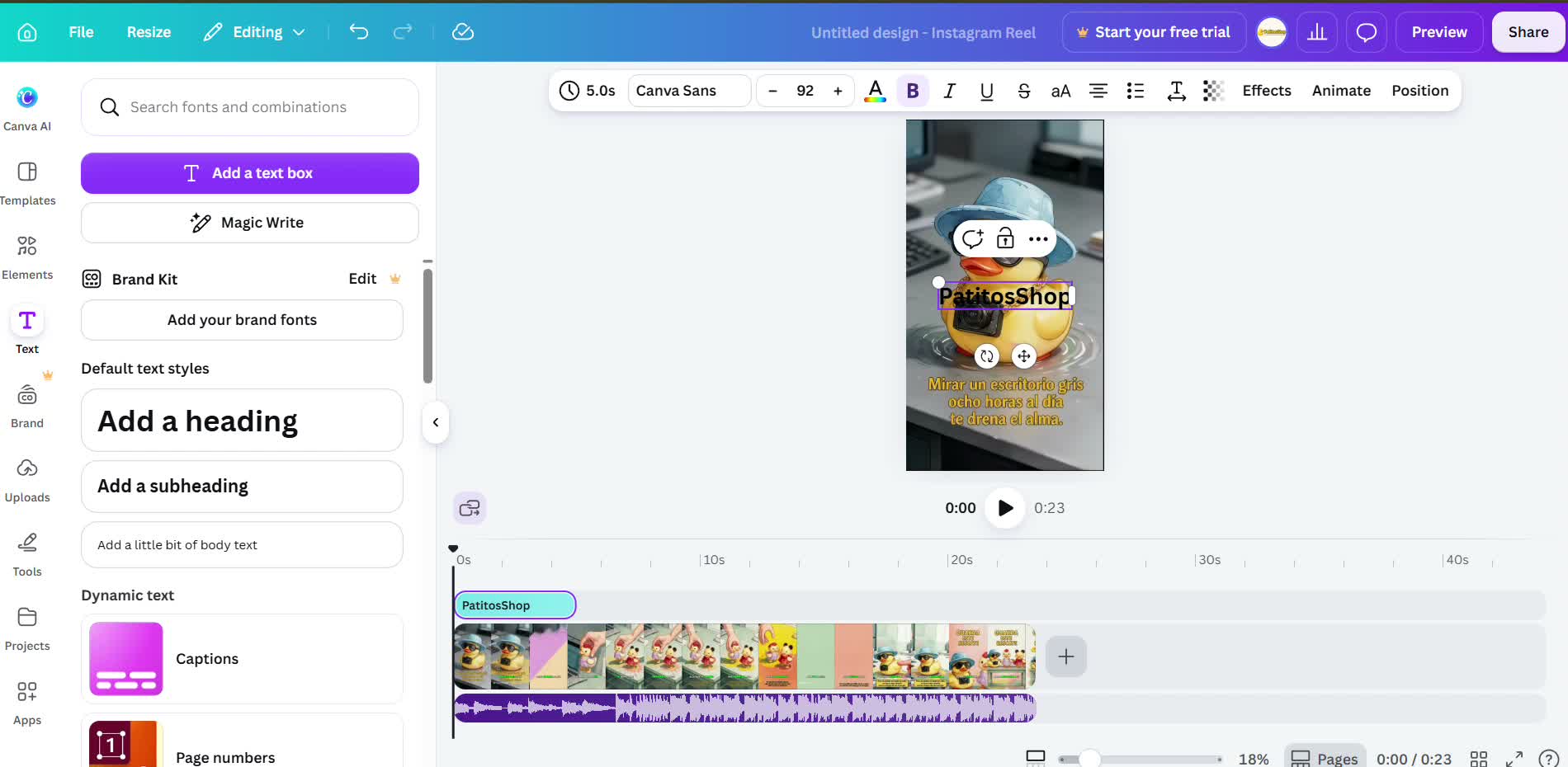The height and width of the screenshot is (767, 1568).
Task: Click the Share button
Action: coord(1528,32)
